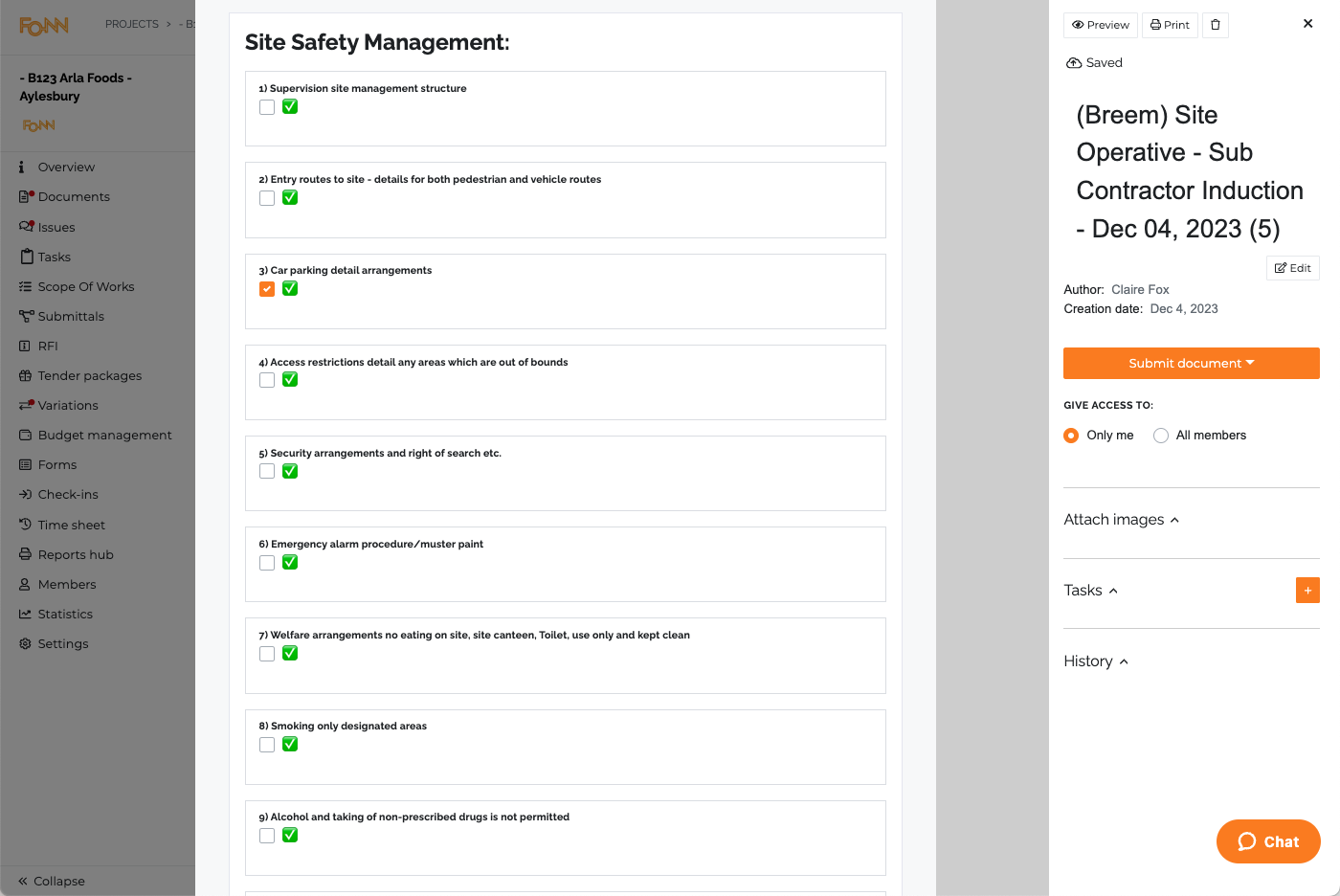
Task: Tick the Smoking only designated areas checkbox
Action: pyautogui.click(x=267, y=745)
